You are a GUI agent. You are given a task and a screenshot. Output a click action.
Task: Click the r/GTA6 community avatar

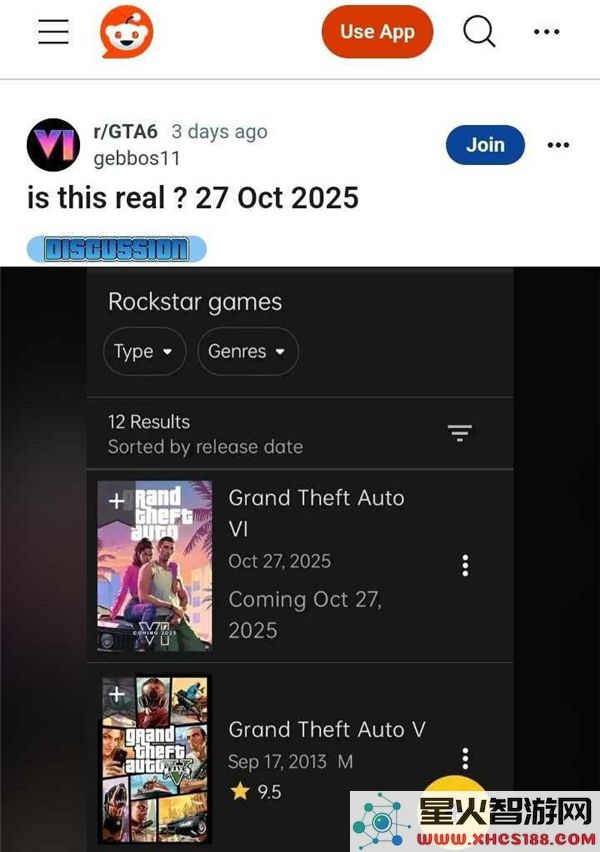point(53,145)
